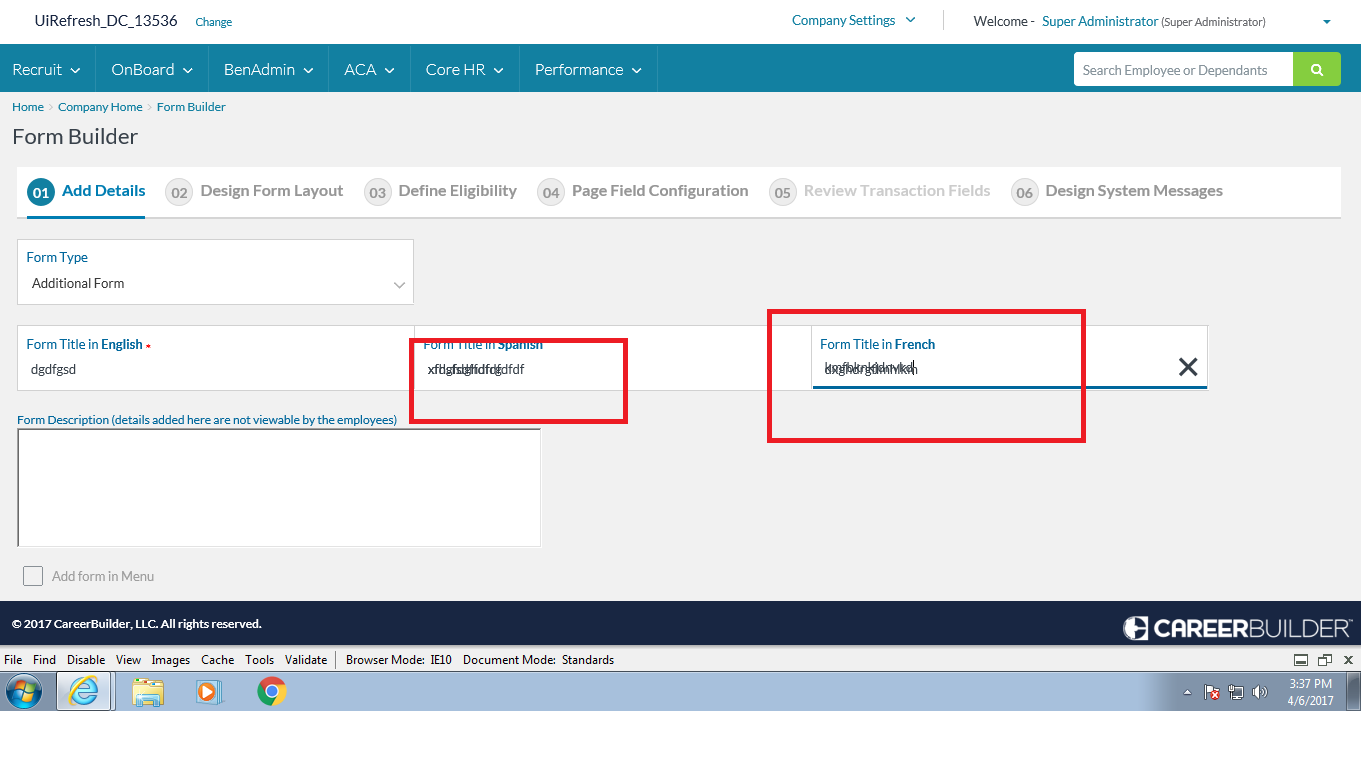The image size is (1364, 768).
Task: Enable the Add form in Menu checkbox
Action: (33, 576)
